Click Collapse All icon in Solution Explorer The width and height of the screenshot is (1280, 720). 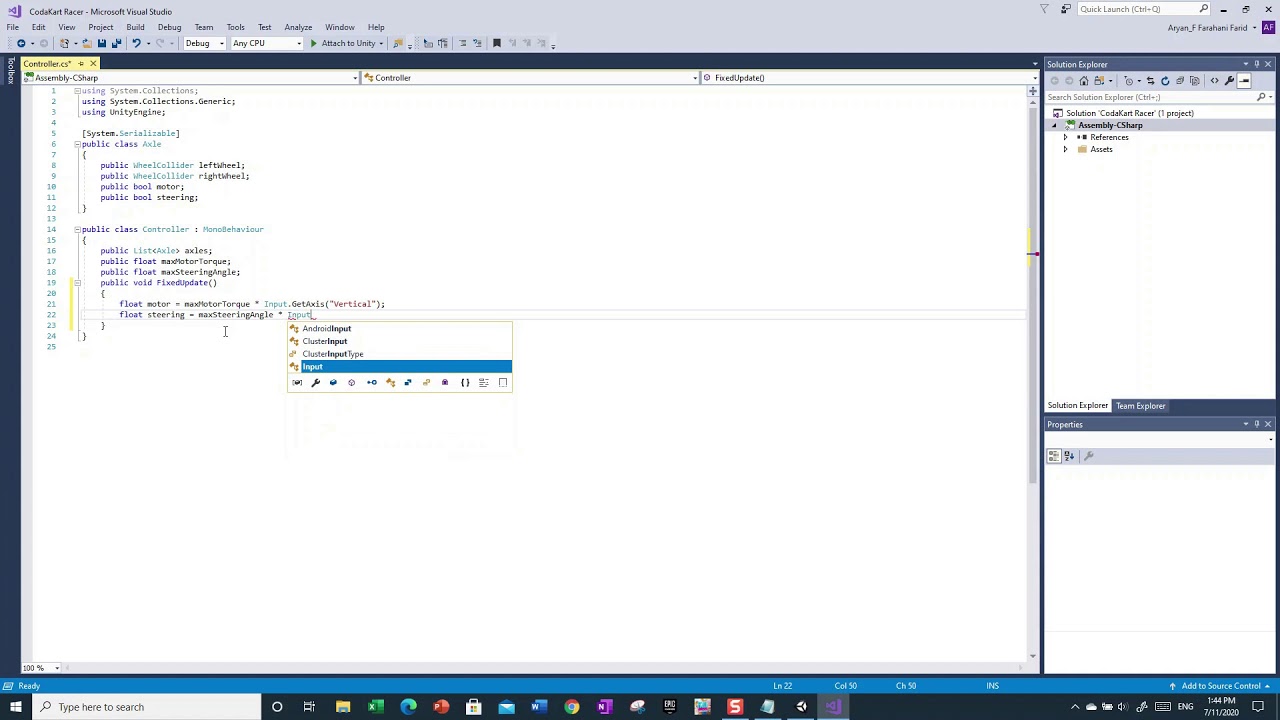click(x=1180, y=81)
